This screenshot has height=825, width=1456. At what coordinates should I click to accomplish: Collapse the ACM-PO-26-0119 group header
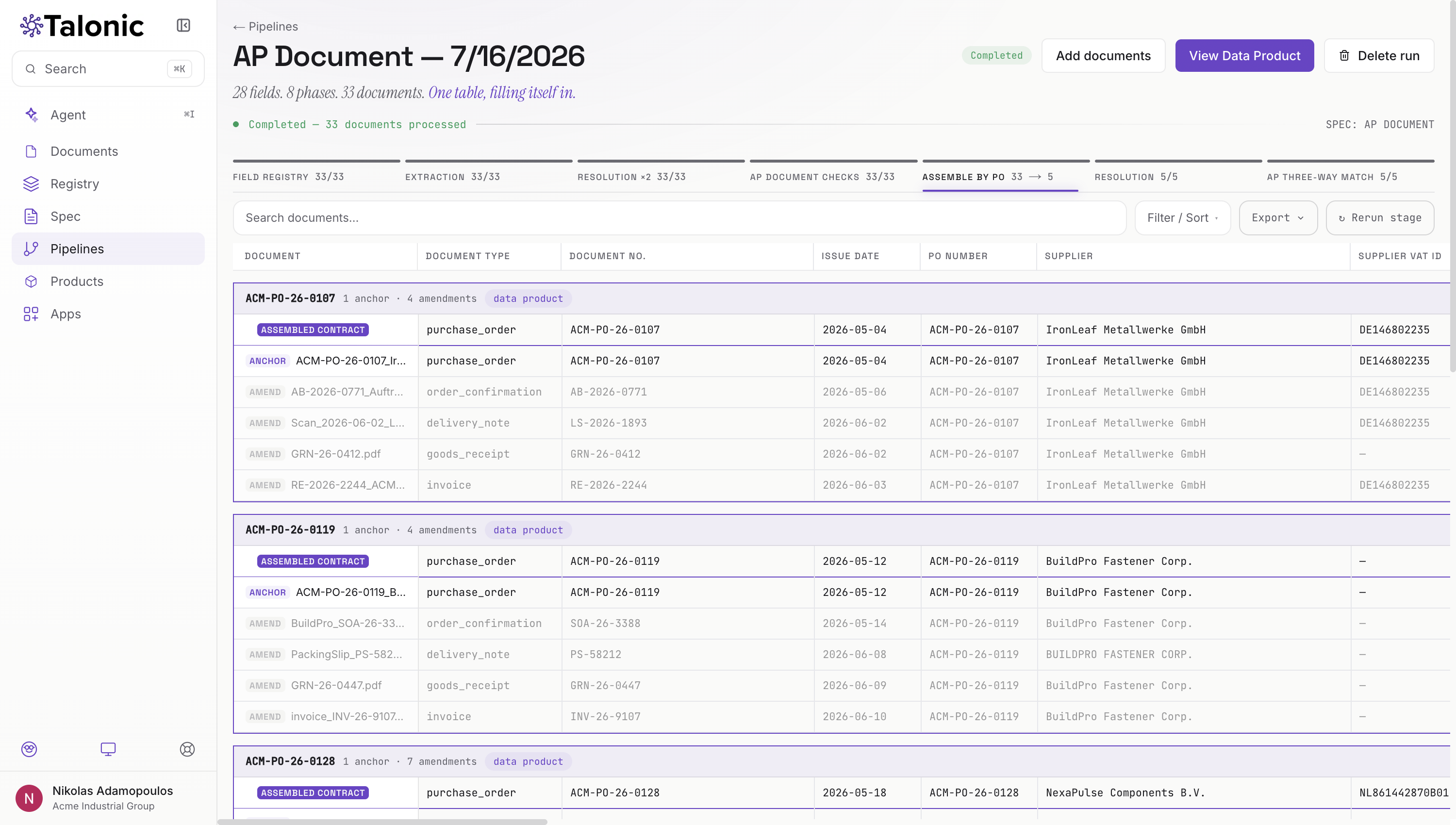pyautogui.click(x=841, y=530)
